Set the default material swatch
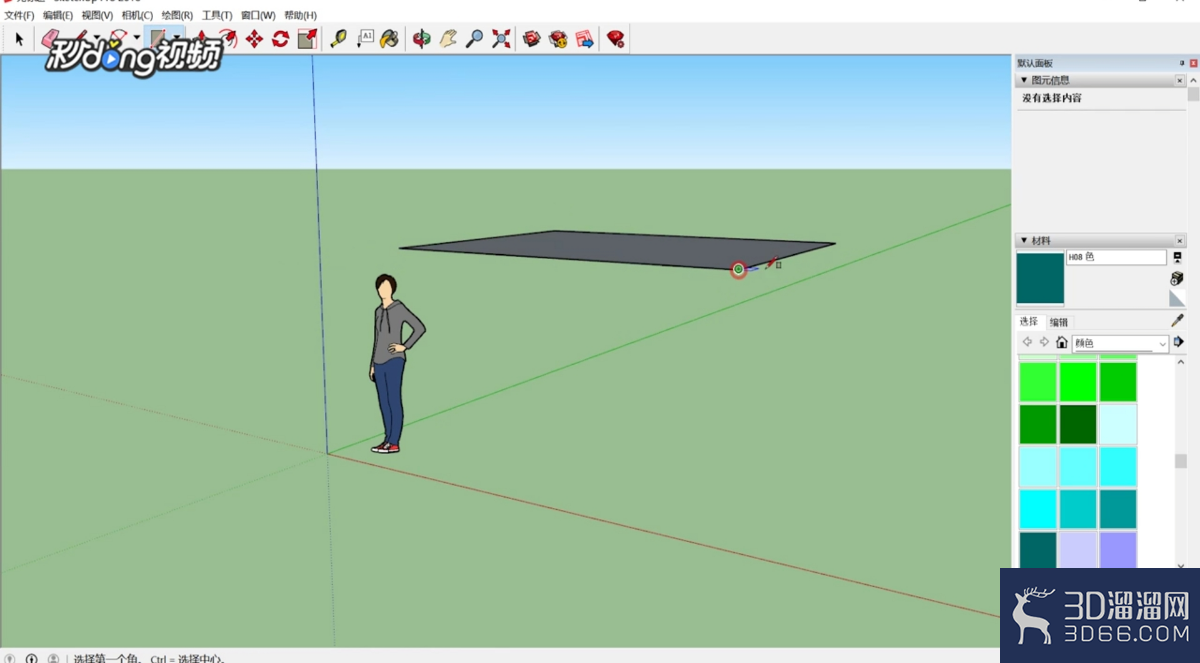This screenshot has width=1200, height=663. [x=1178, y=298]
